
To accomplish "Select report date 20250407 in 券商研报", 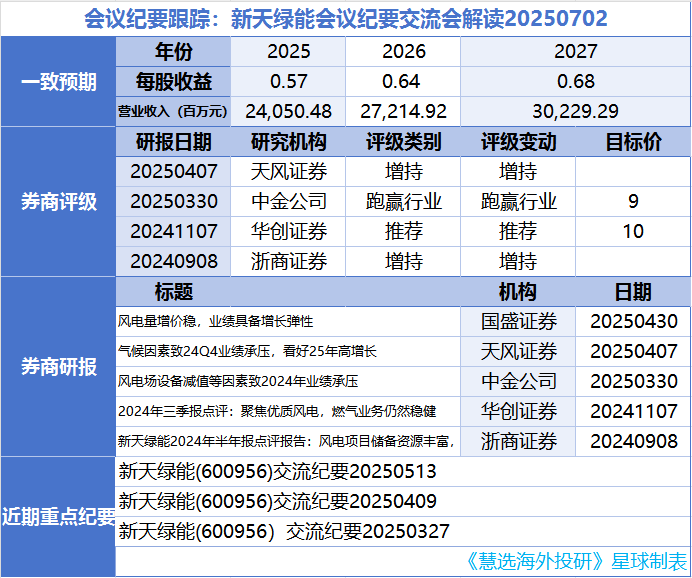I will 633,351.
